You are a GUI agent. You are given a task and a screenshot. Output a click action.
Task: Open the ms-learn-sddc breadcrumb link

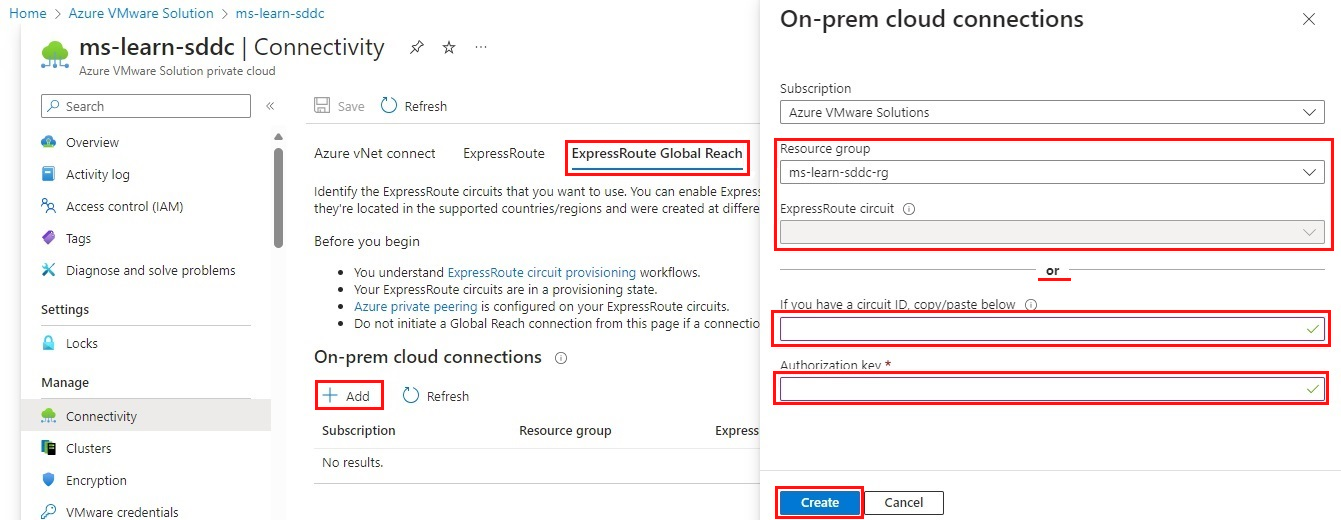coord(280,13)
